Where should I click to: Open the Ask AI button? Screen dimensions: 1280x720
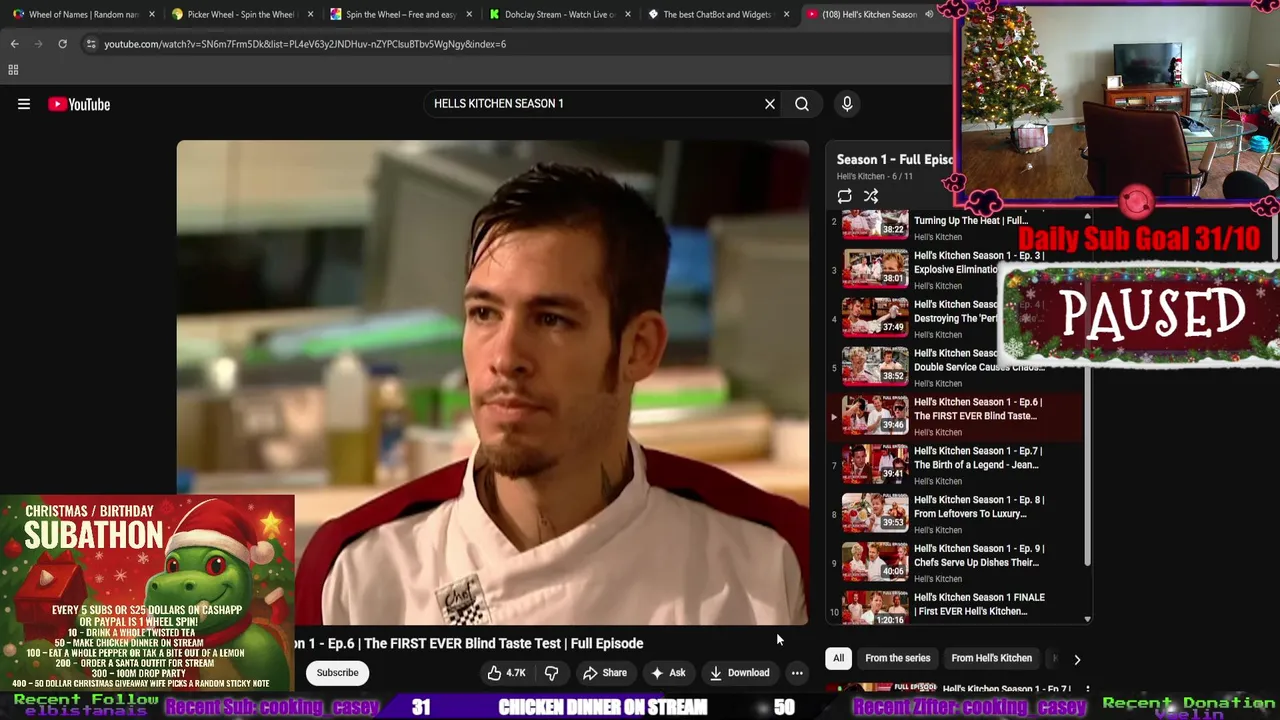click(x=668, y=673)
